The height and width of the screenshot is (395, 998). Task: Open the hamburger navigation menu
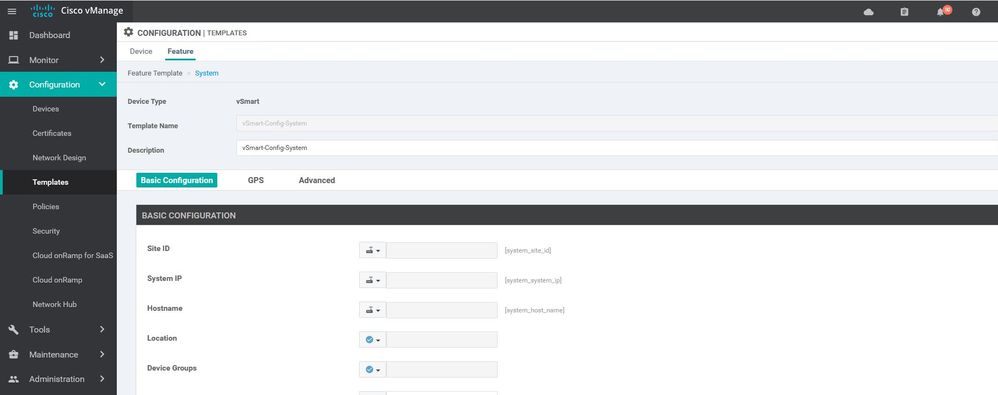pos(11,11)
